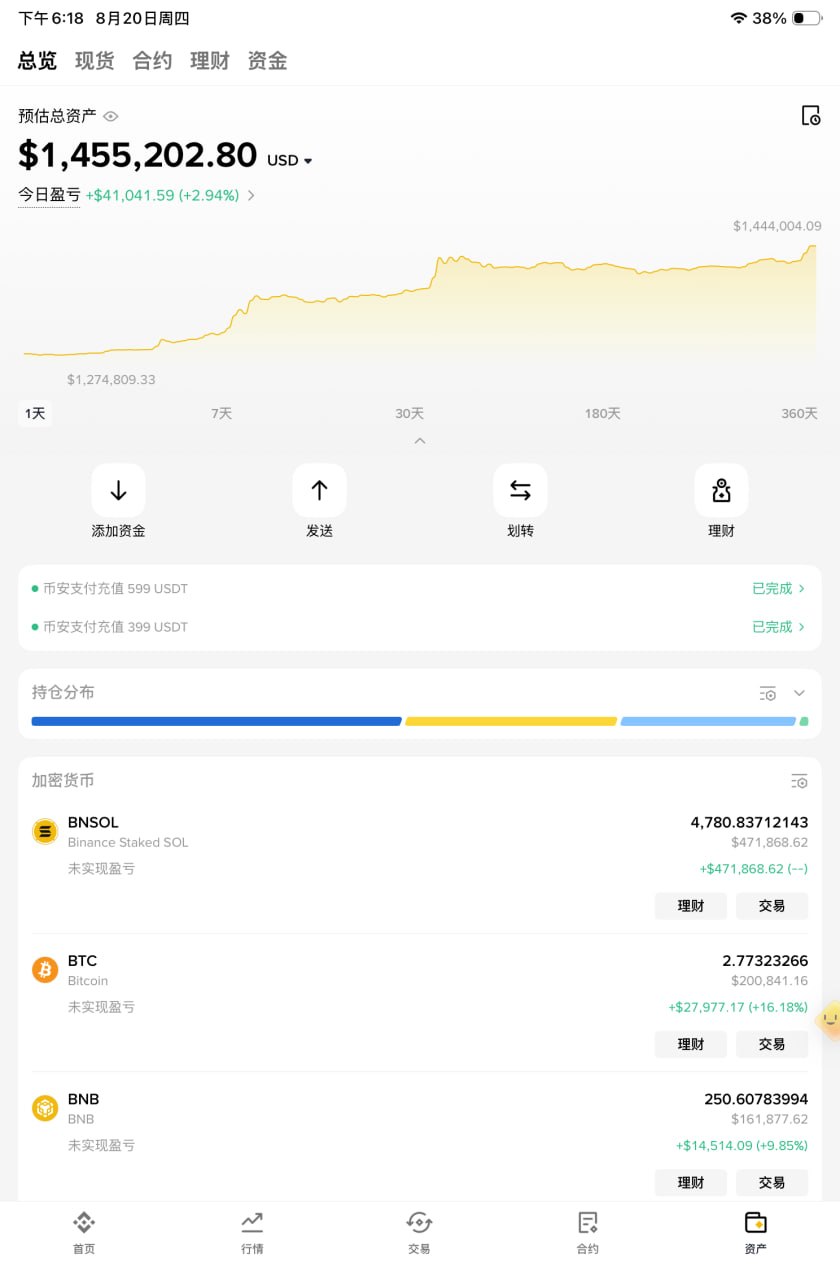
Task: Open today's PnL details chevron
Action: [x=251, y=196]
